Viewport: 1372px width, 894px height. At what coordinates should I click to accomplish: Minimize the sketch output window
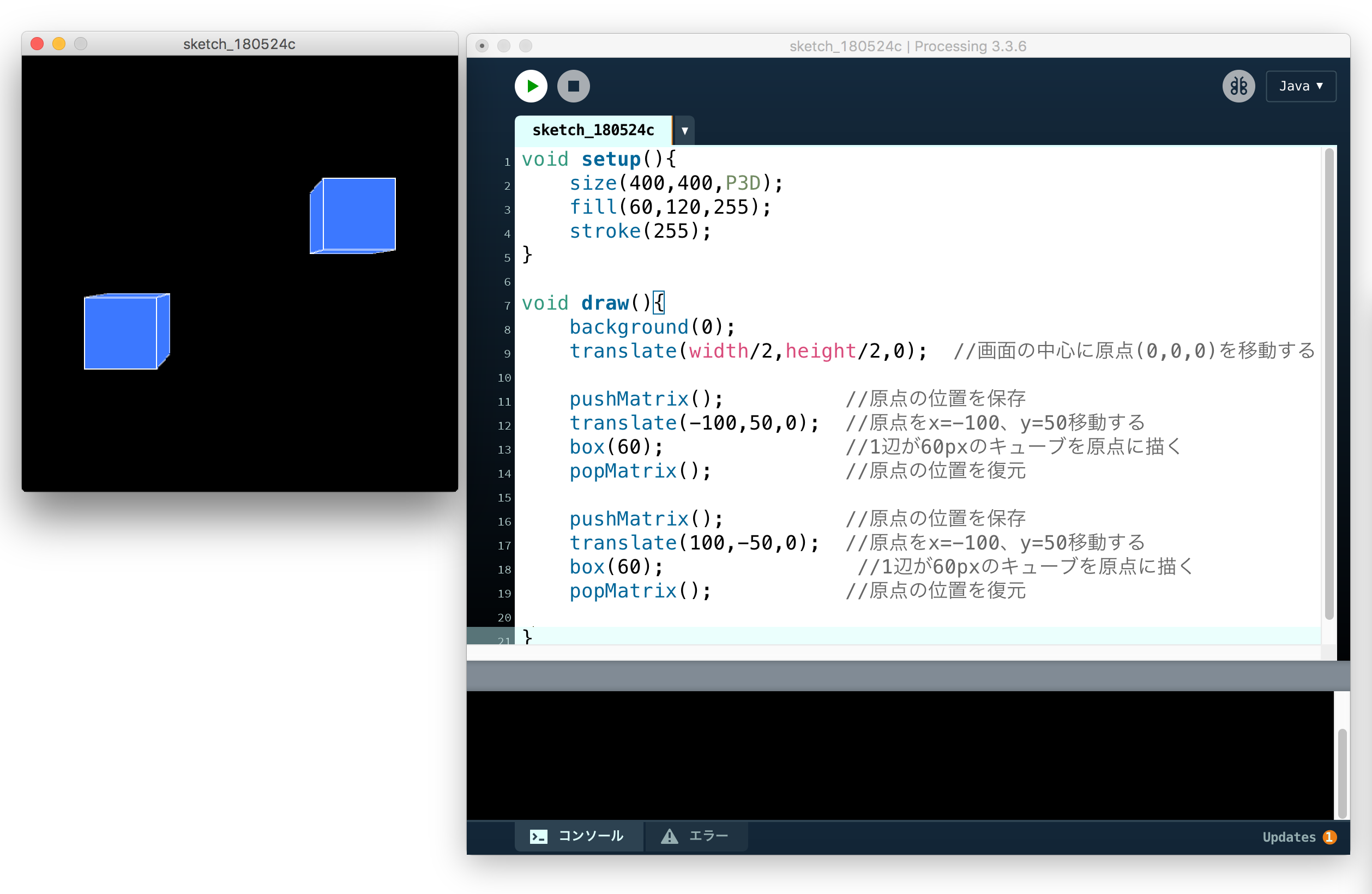(x=59, y=44)
